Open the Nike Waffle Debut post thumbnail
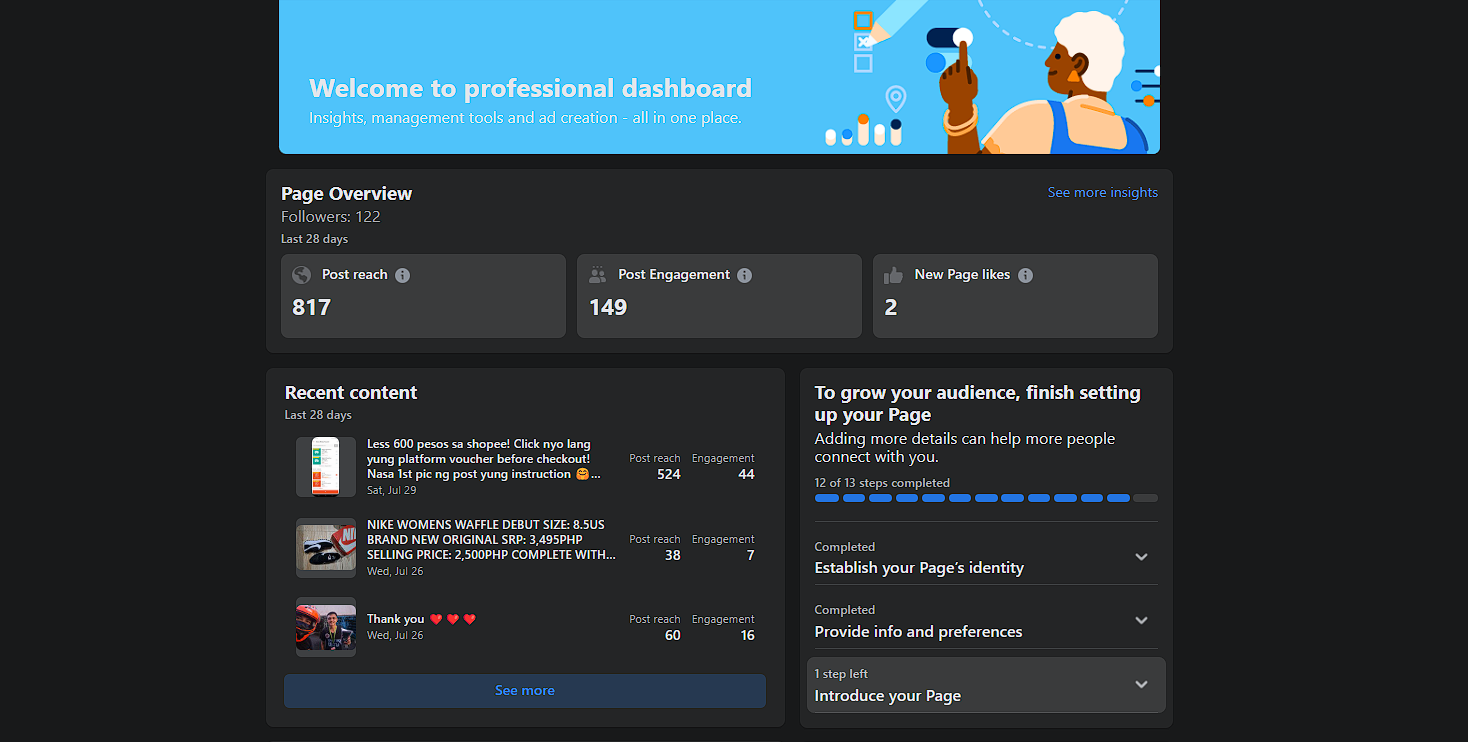Image resolution: width=1468 pixels, height=742 pixels. [326, 547]
